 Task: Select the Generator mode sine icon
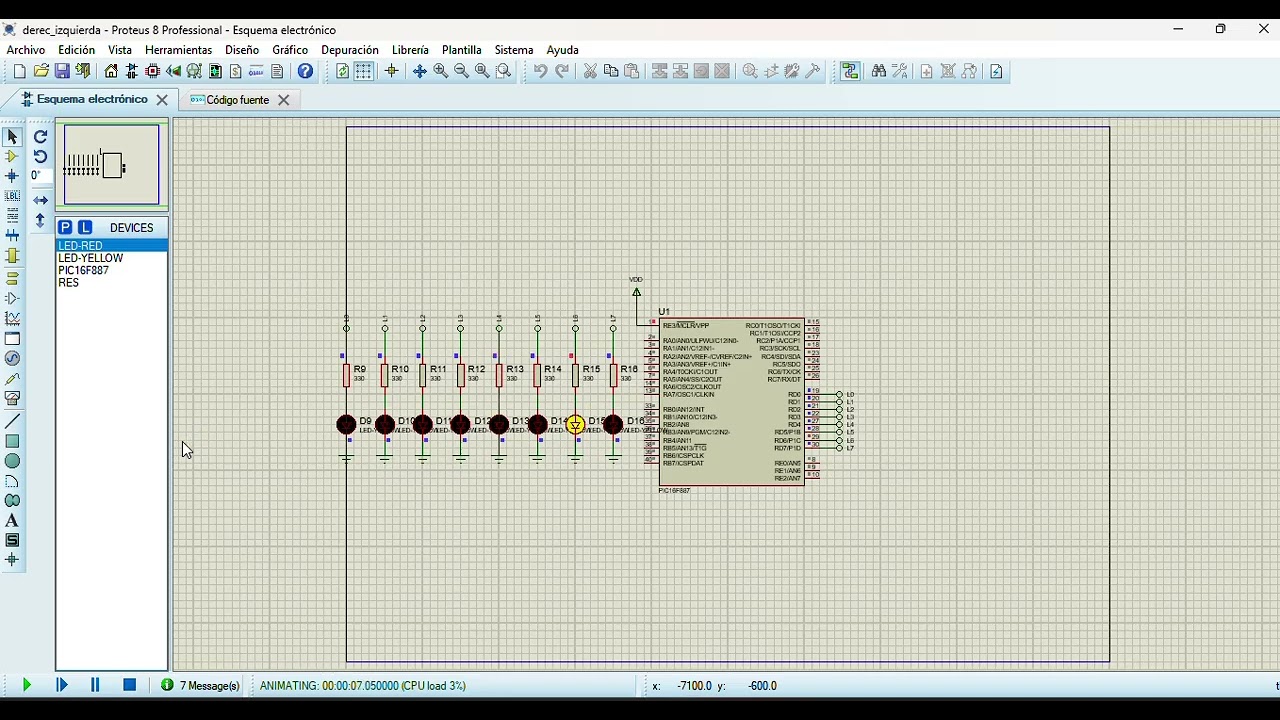click(x=12, y=358)
